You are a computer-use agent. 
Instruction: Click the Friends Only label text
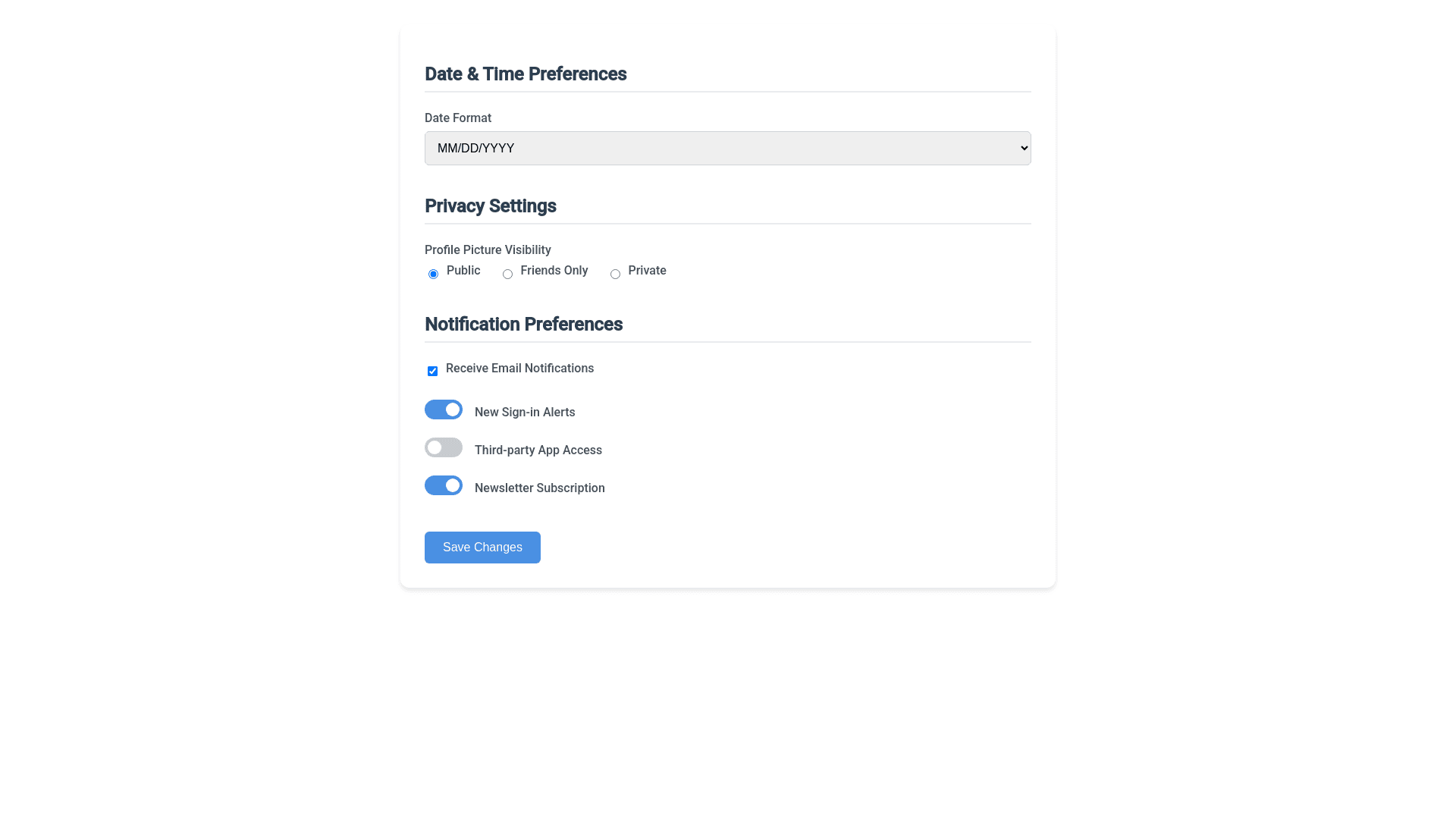pos(554,270)
